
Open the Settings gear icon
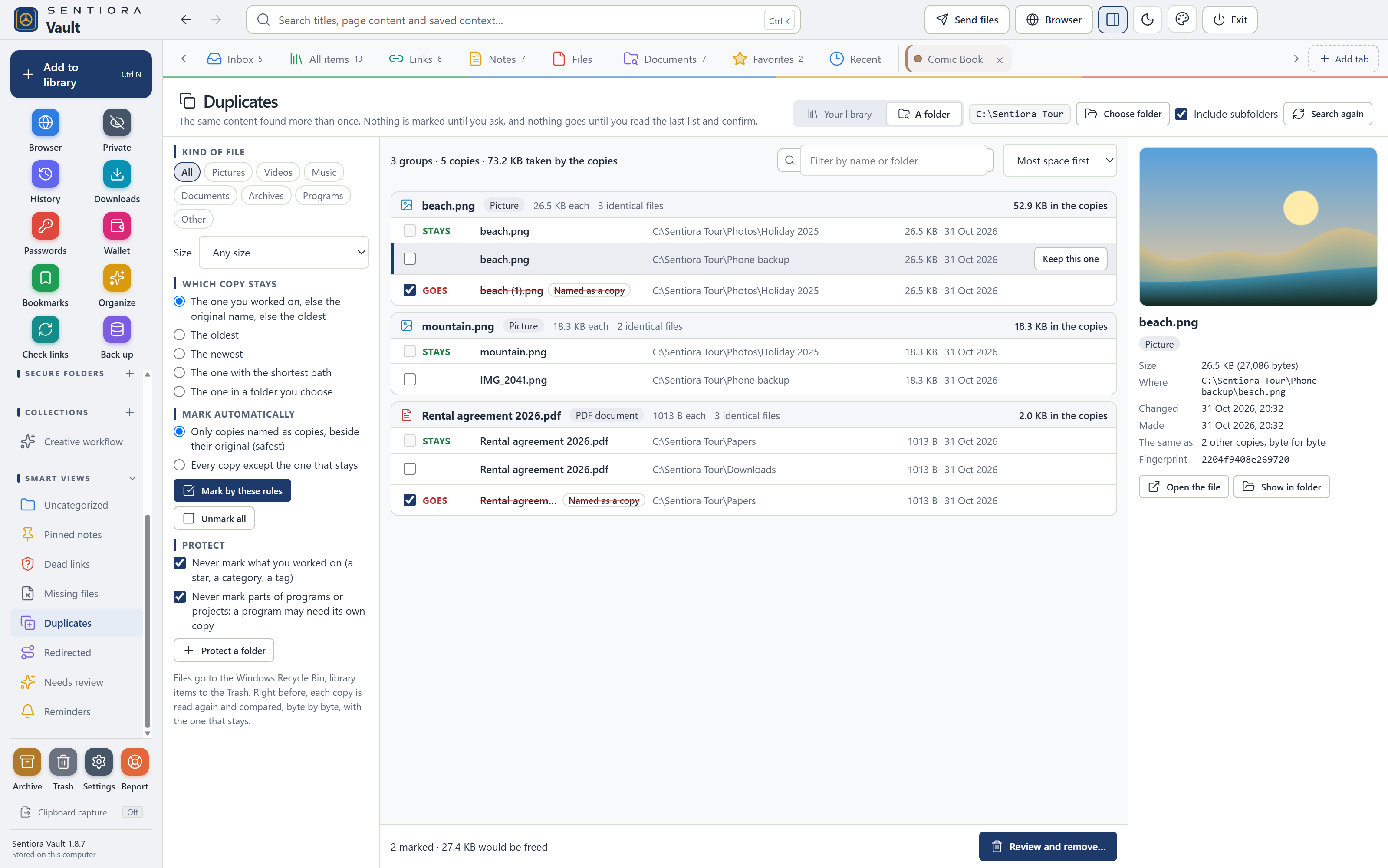(99, 762)
